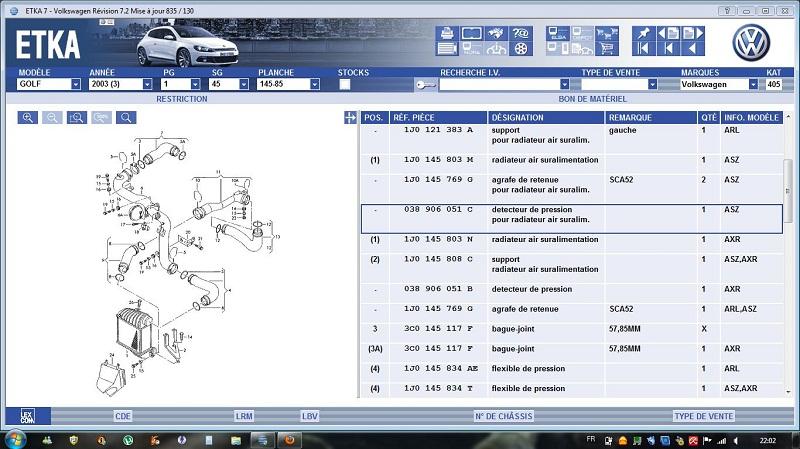Viewport: 800px width, 449px height.
Task: Click the pushpin icon
Action: click(x=643, y=33)
